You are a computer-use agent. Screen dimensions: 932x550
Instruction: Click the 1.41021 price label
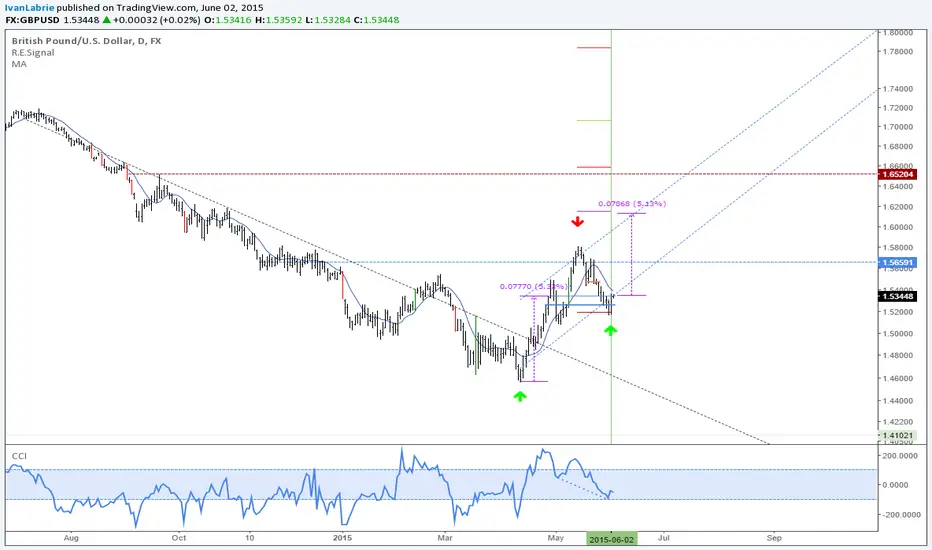pos(898,435)
